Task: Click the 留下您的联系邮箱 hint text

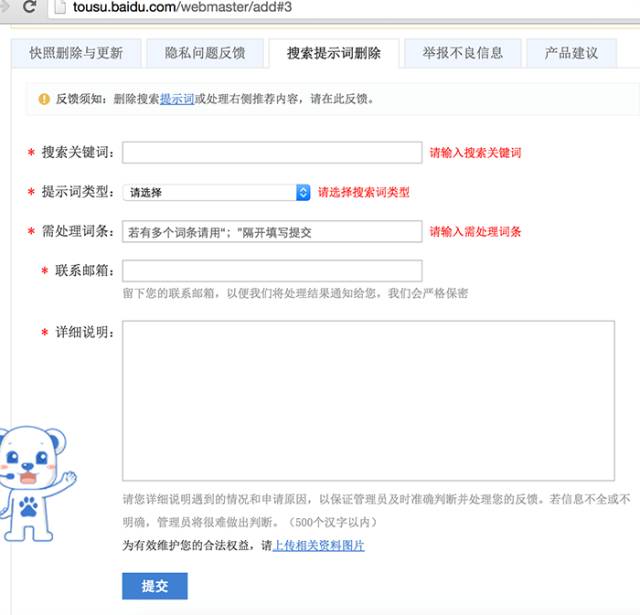Action: (x=296, y=293)
